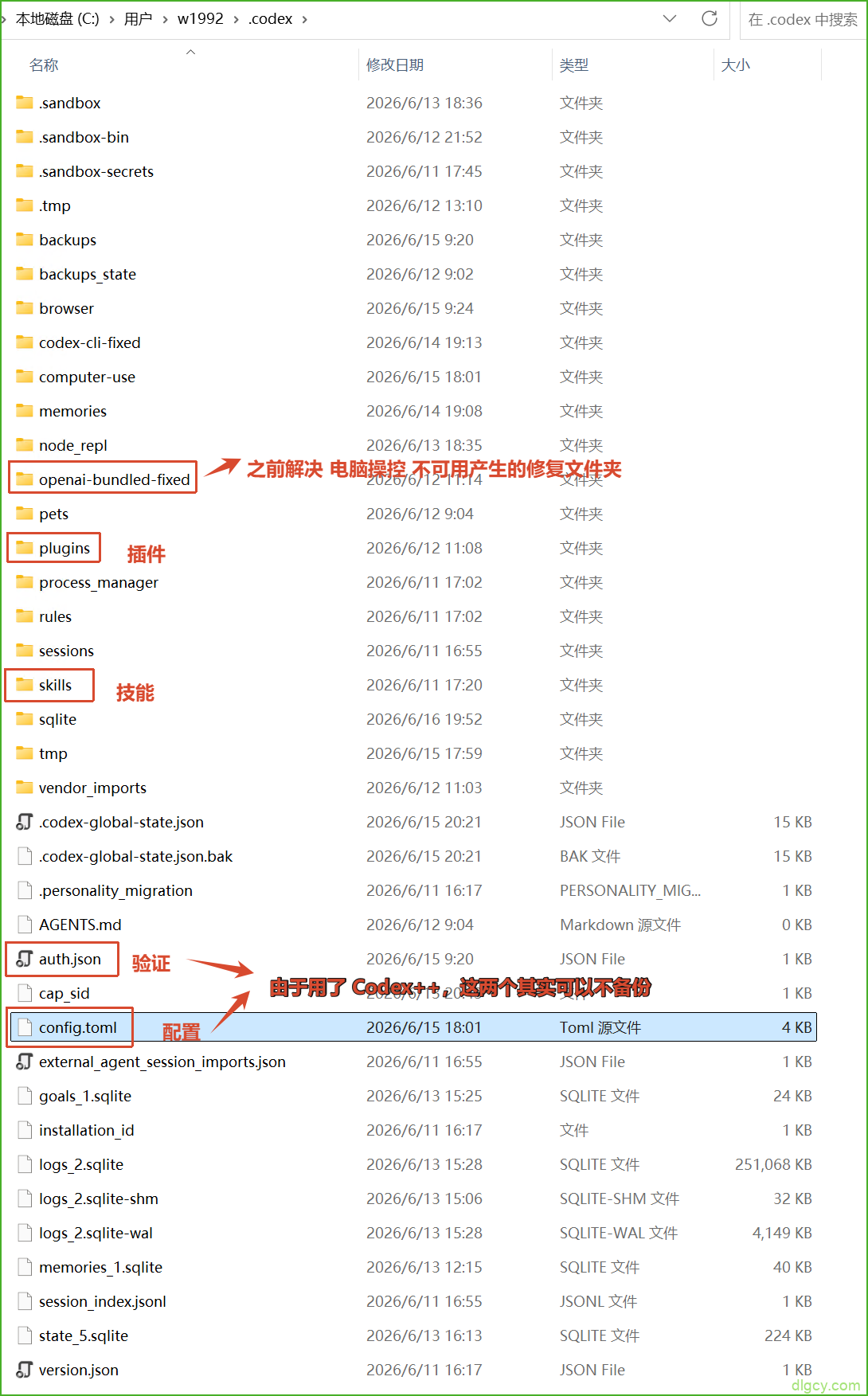Click the openai-bundled-fixed folder icon

(25, 479)
